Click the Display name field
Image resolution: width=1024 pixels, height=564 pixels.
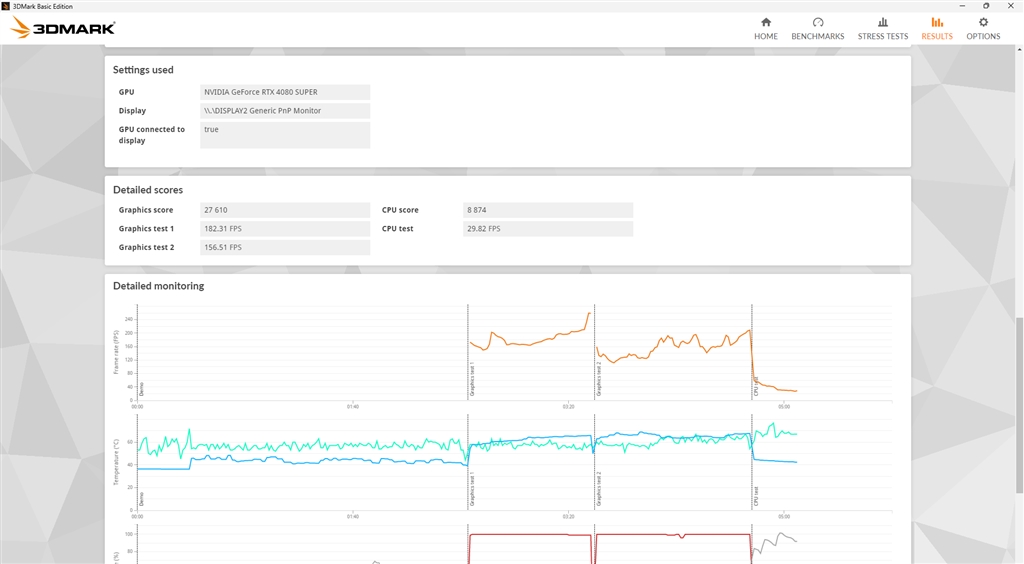tap(285, 110)
